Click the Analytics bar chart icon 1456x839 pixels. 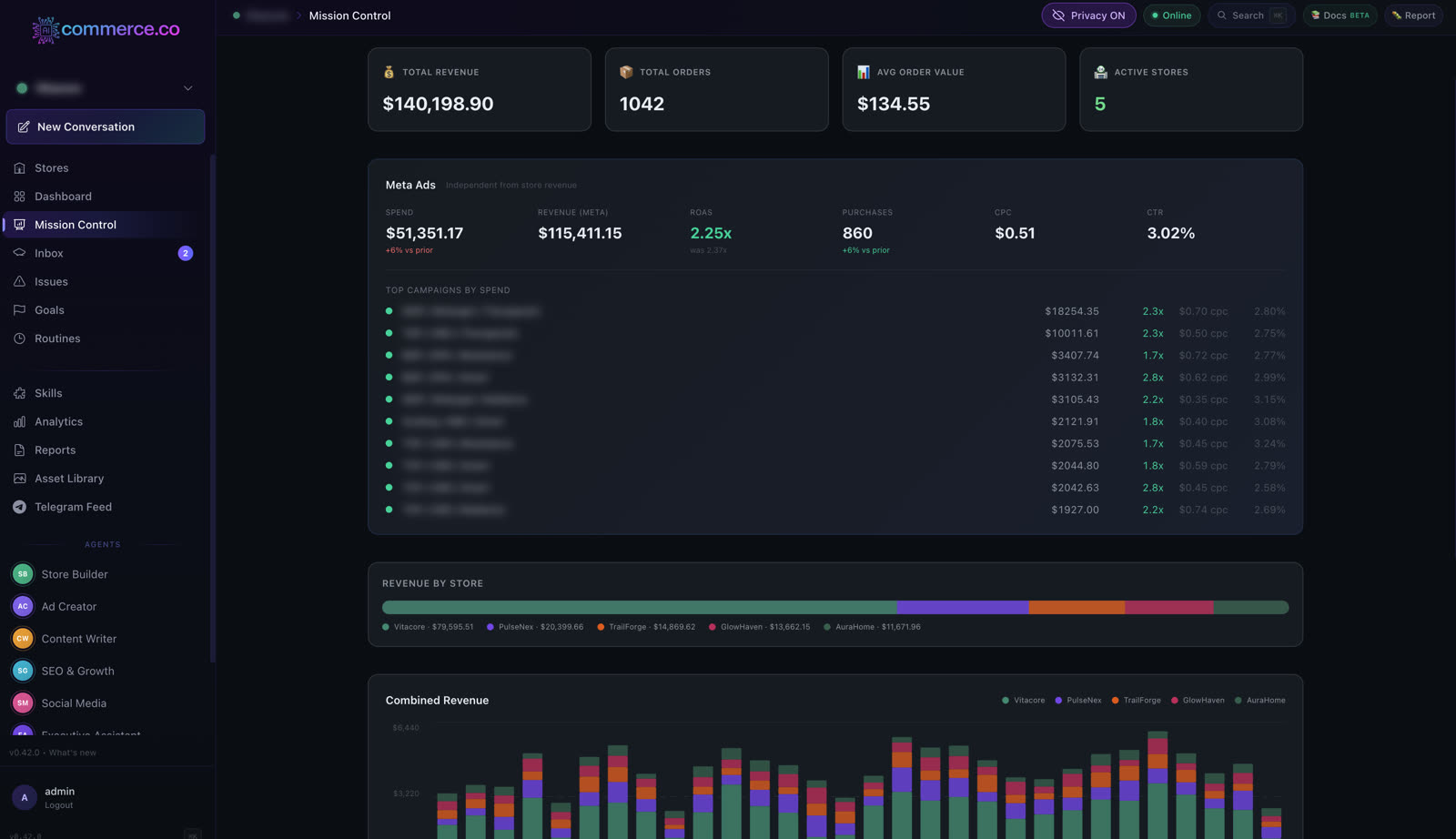click(19, 421)
